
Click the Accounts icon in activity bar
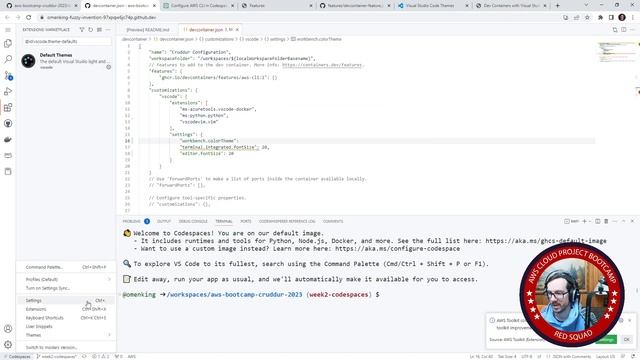(x=8, y=329)
